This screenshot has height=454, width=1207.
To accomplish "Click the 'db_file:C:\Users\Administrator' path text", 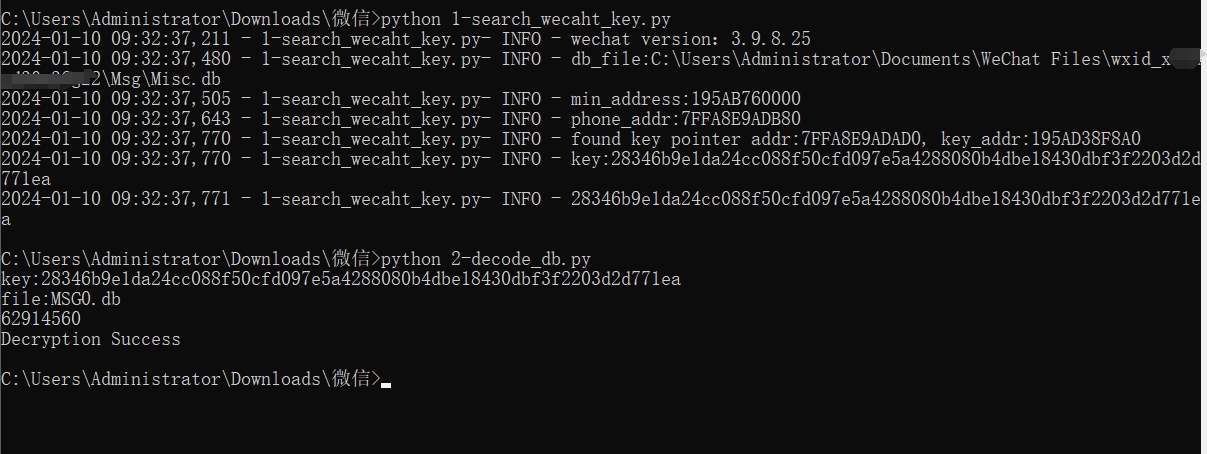I will click(x=720, y=59).
